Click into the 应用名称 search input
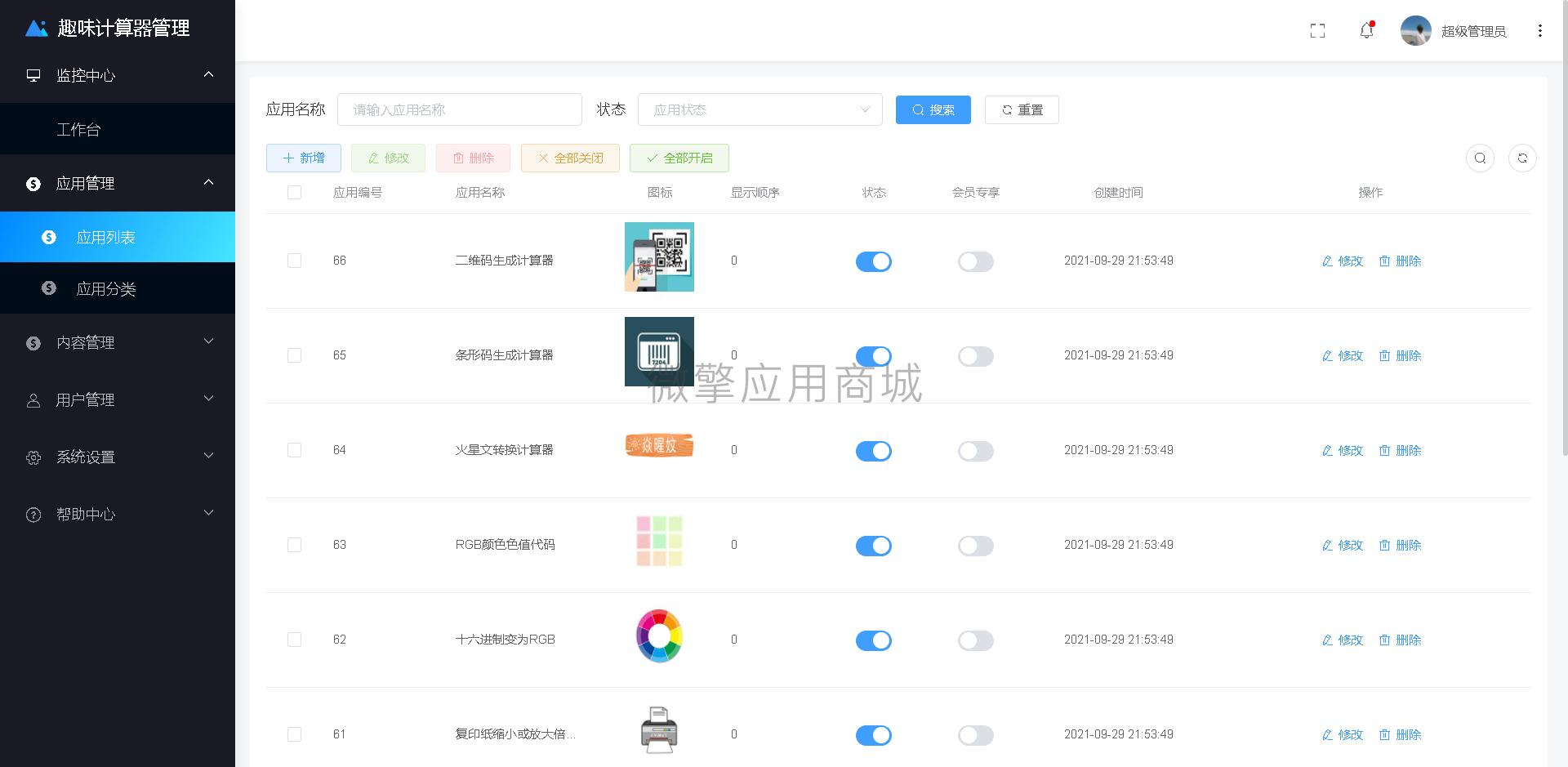This screenshot has width=1568, height=767. (460, 109)
